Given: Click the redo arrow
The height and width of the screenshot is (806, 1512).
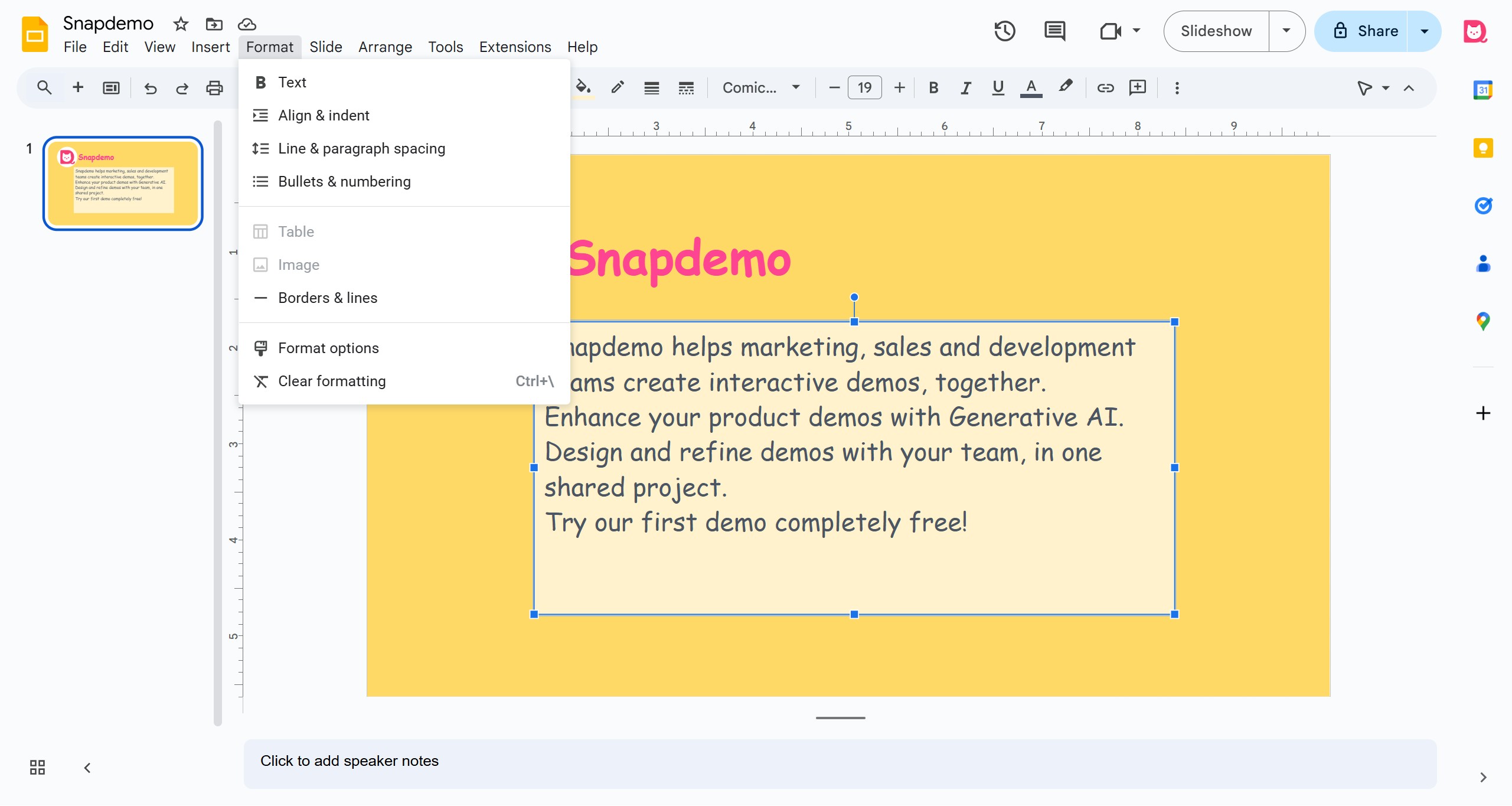Looking at the screenshot, I should pos(182,88).
